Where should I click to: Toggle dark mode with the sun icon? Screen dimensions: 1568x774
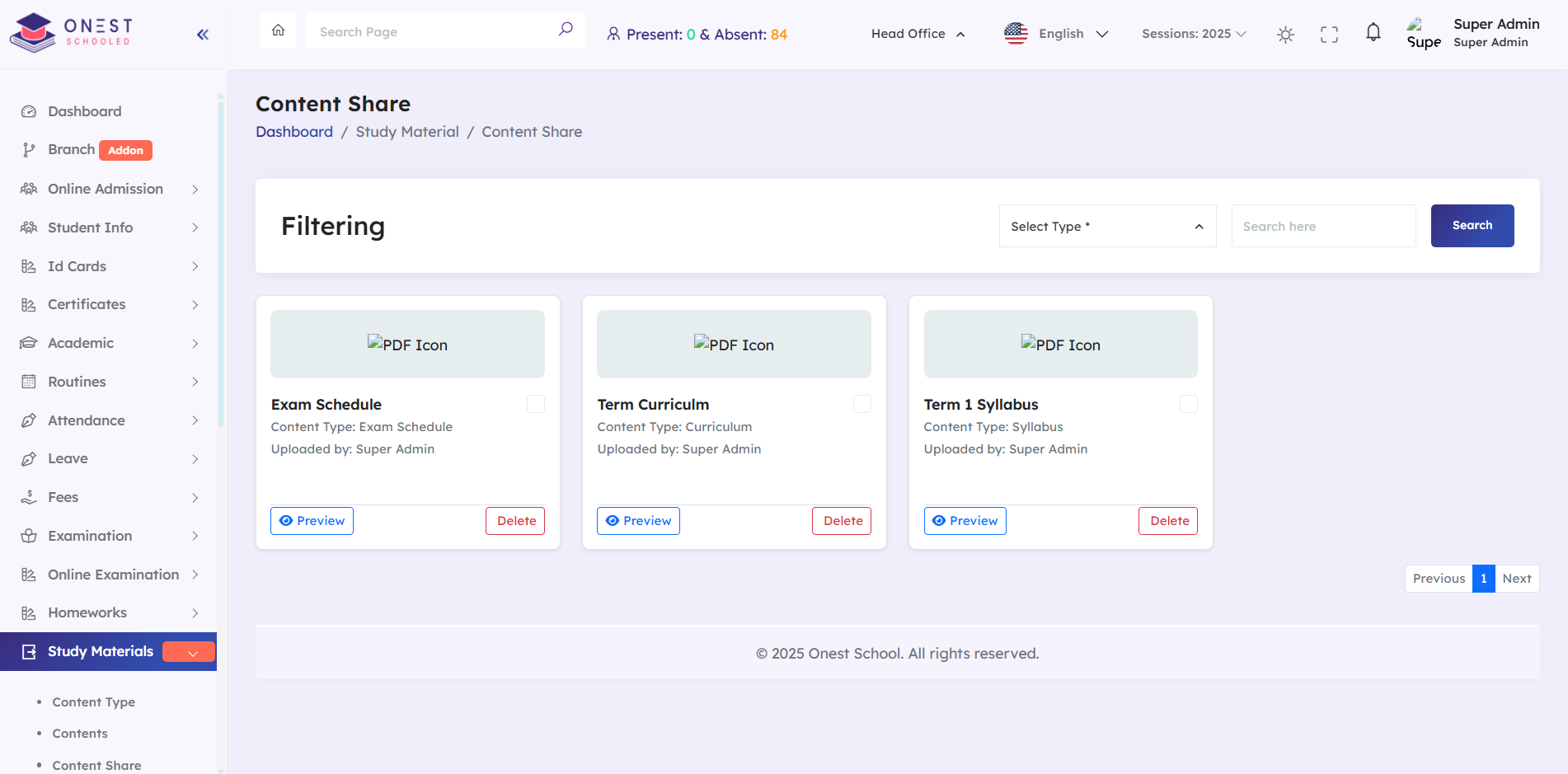click(1285, 34)
